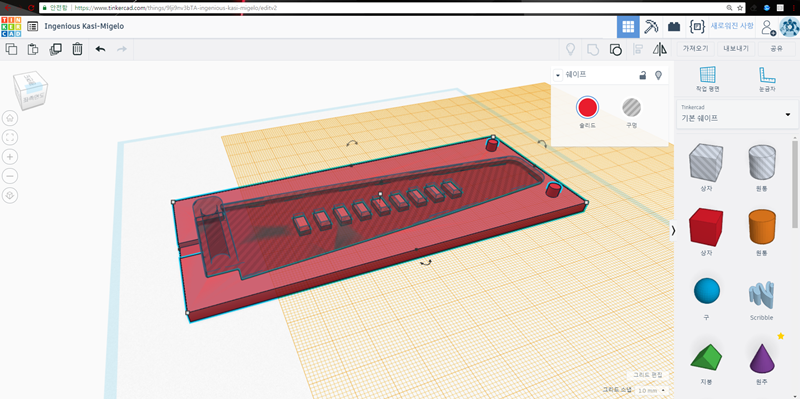Delete the selected shape
Screen dimensions: 800x399
point(77,49)
